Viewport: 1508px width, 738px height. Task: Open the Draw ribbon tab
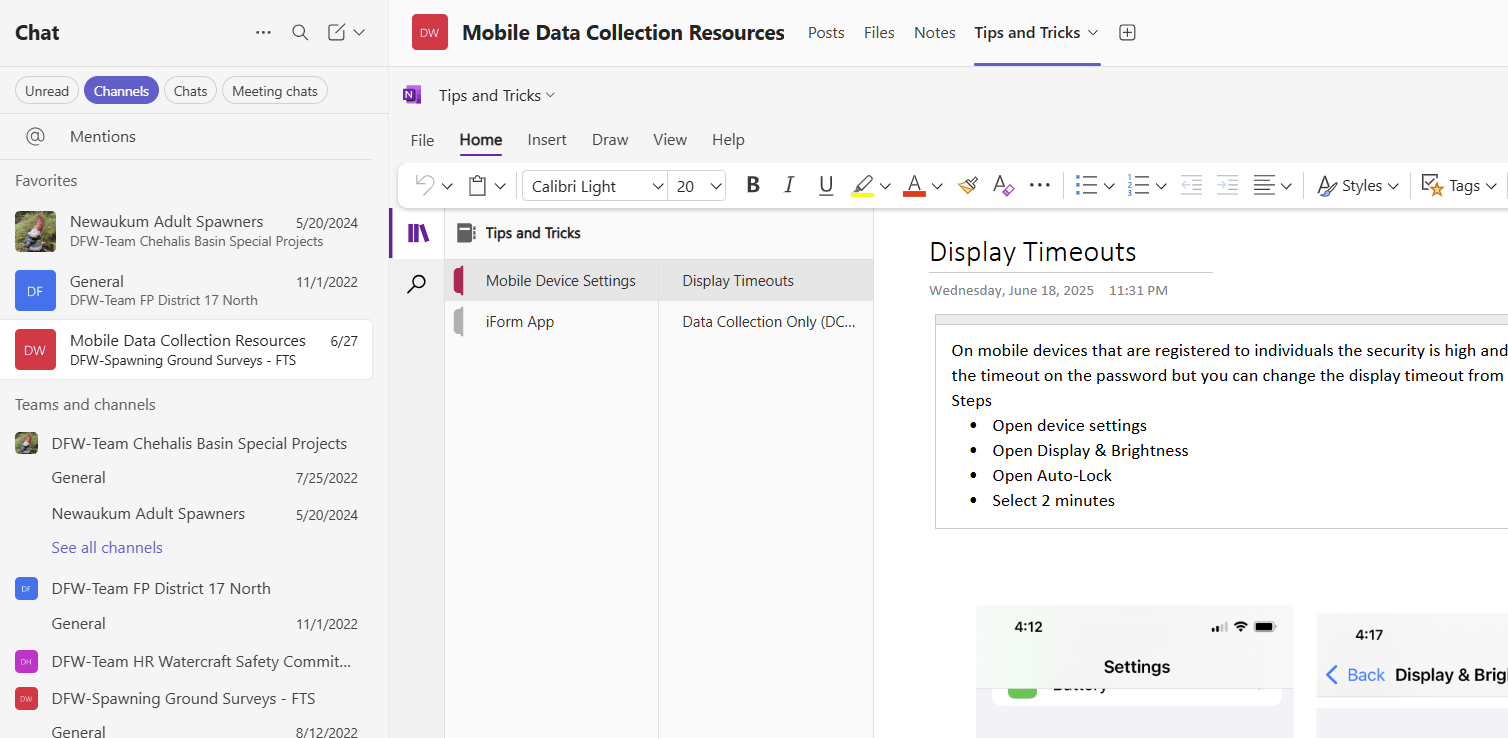tap(610, 140)
